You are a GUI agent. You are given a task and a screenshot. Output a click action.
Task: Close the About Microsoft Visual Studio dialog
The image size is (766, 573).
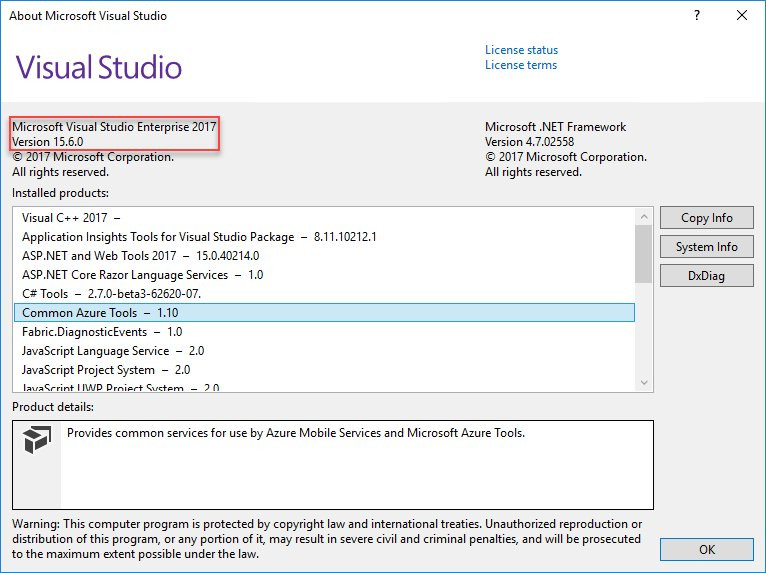tap(742, 16)
